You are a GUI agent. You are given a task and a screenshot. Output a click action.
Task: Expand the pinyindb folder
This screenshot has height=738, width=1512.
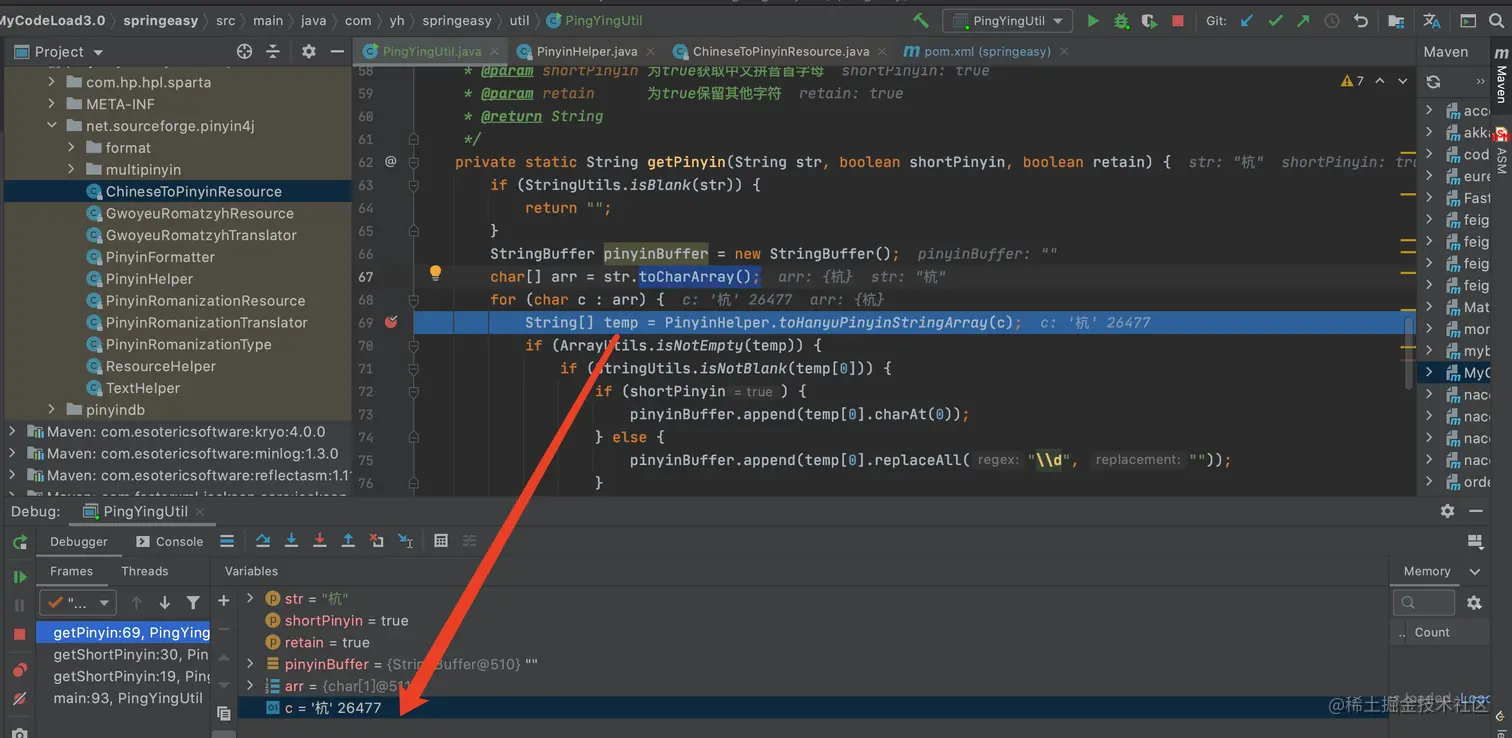click(51, 410)
